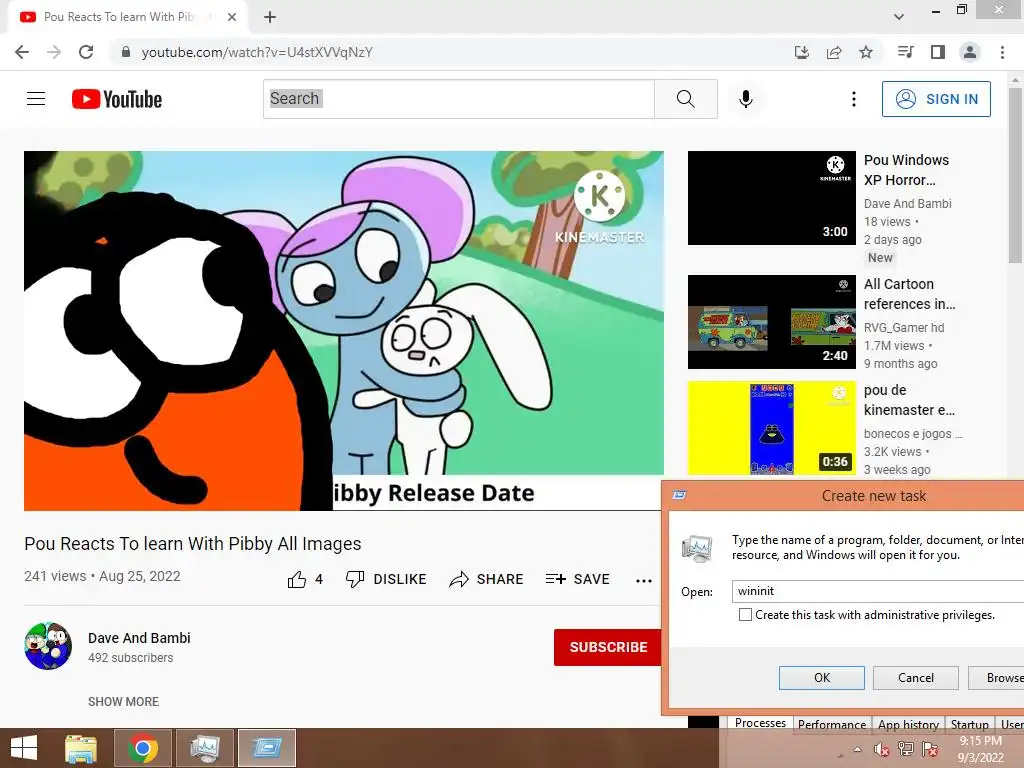Click the red SUBSCRIBE button
1024x768 pixels.
point(608,647)
